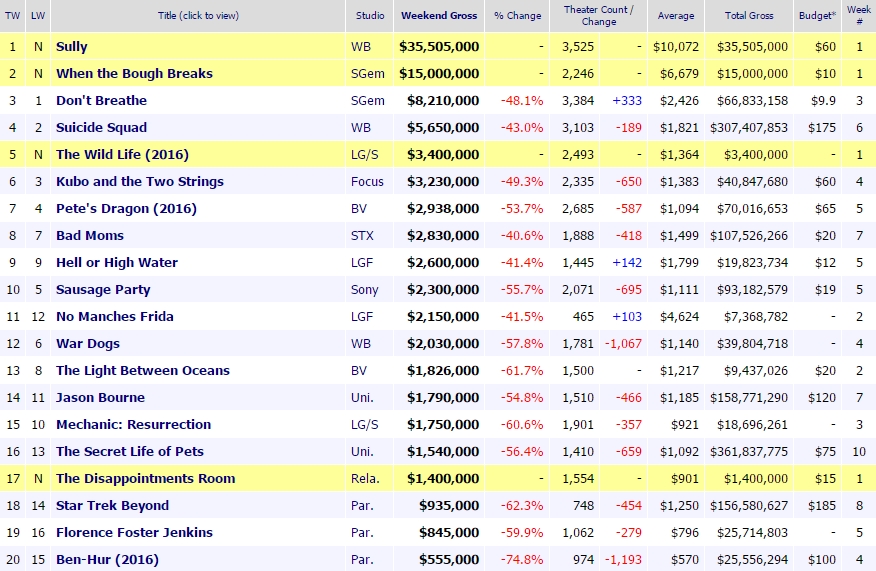876x571 pixels.
Task: Open Jason Bourne title link
Action: (100, 397)
